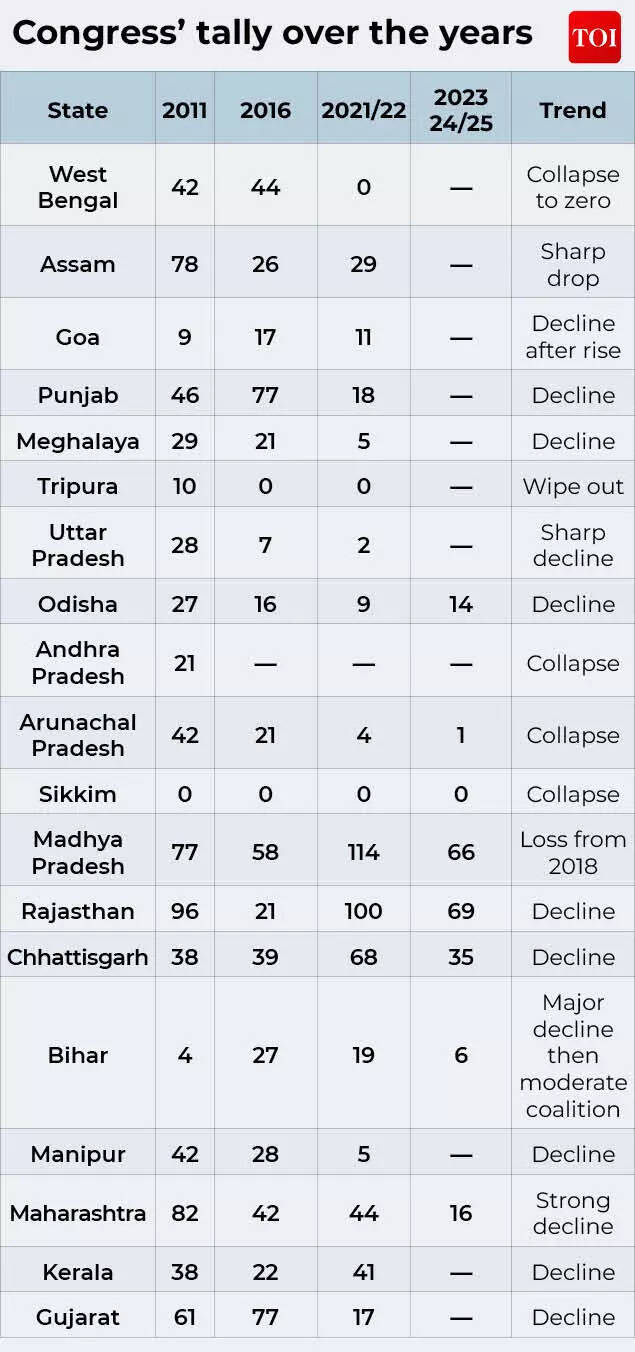Click the 2023 24/25 column header
The image size is (635, 1352).
tap(461, 110)
